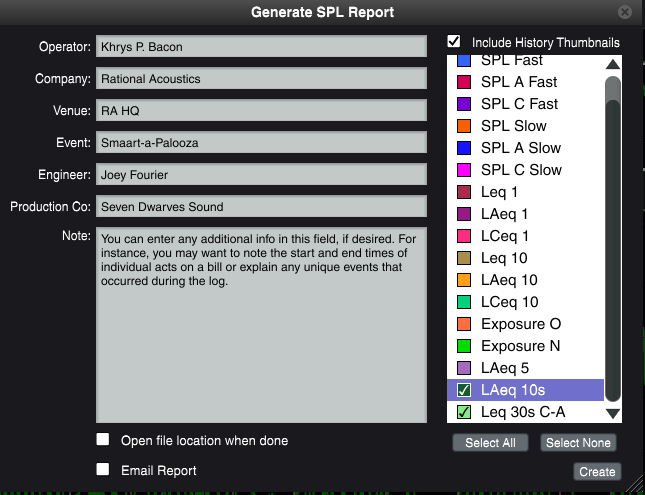
Task: Select the "LCeq 1" list row
Action: point(525,236)
